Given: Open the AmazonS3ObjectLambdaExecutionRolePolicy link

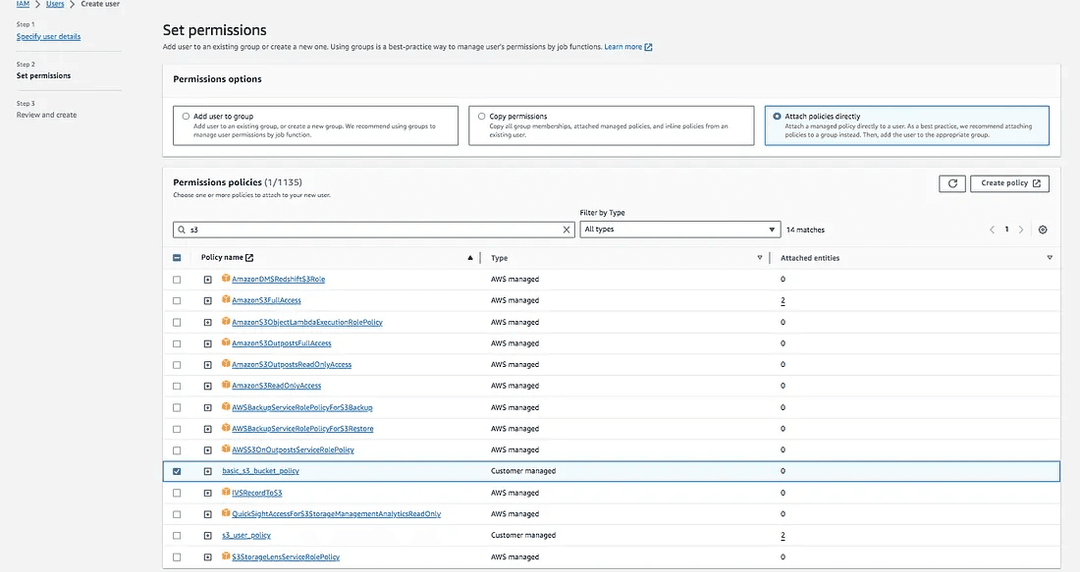Looking at the screenshot, I should (307, 322).
